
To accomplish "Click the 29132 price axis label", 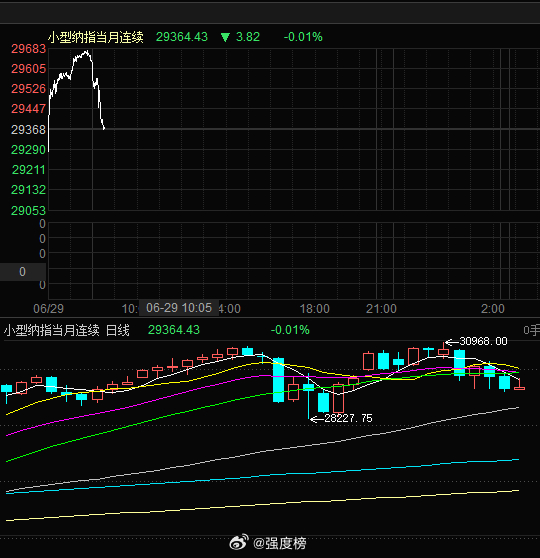I will [28, 190].
